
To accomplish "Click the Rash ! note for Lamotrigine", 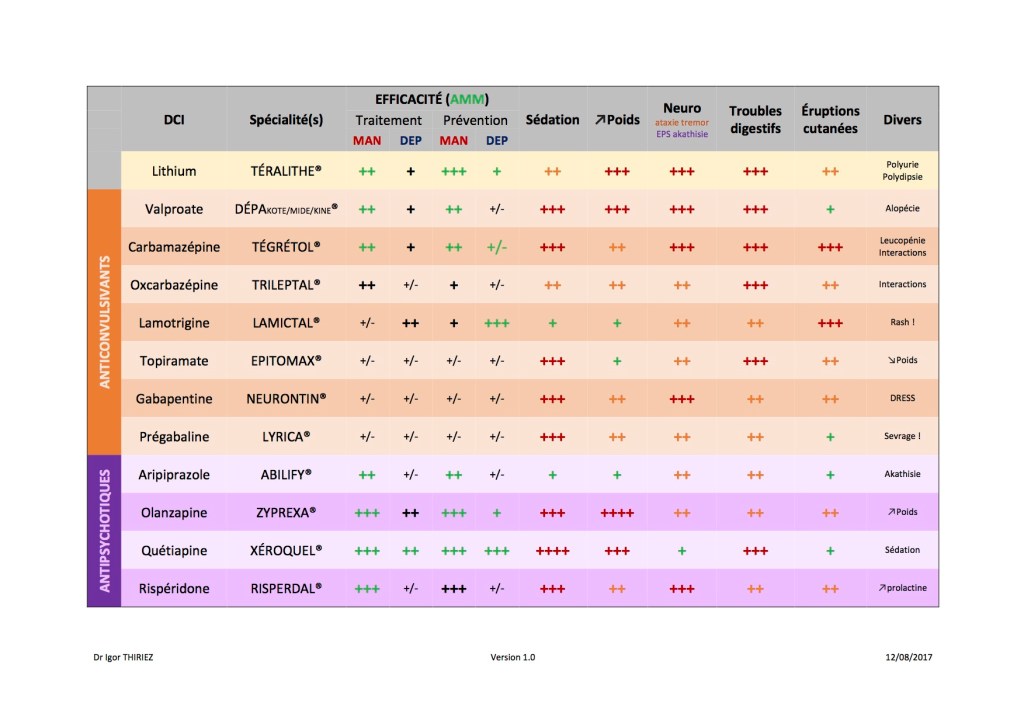I will coord(902,322).
